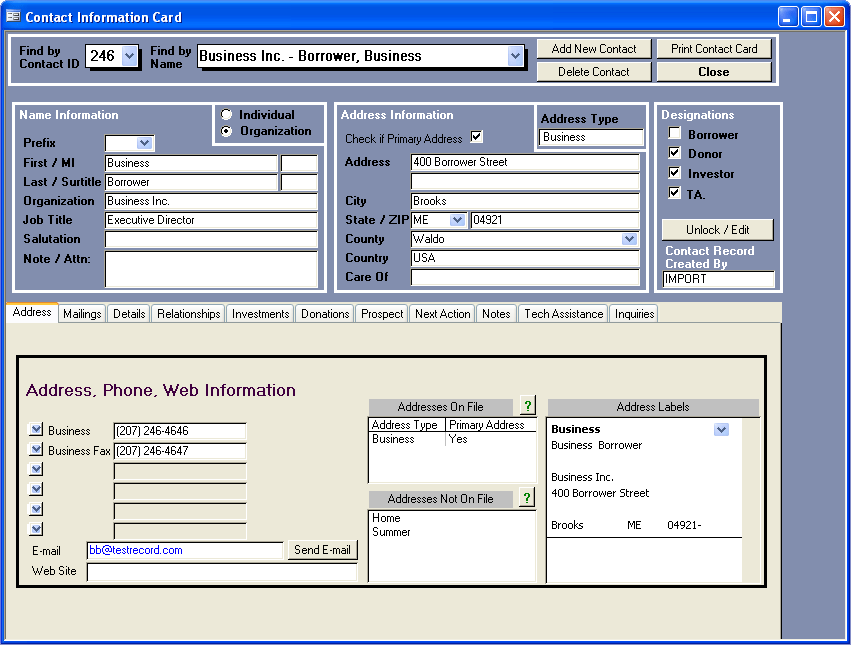Click the help icon beside Addresses Not On File
This screenshot has width=851, height=645.
(527, 498)
